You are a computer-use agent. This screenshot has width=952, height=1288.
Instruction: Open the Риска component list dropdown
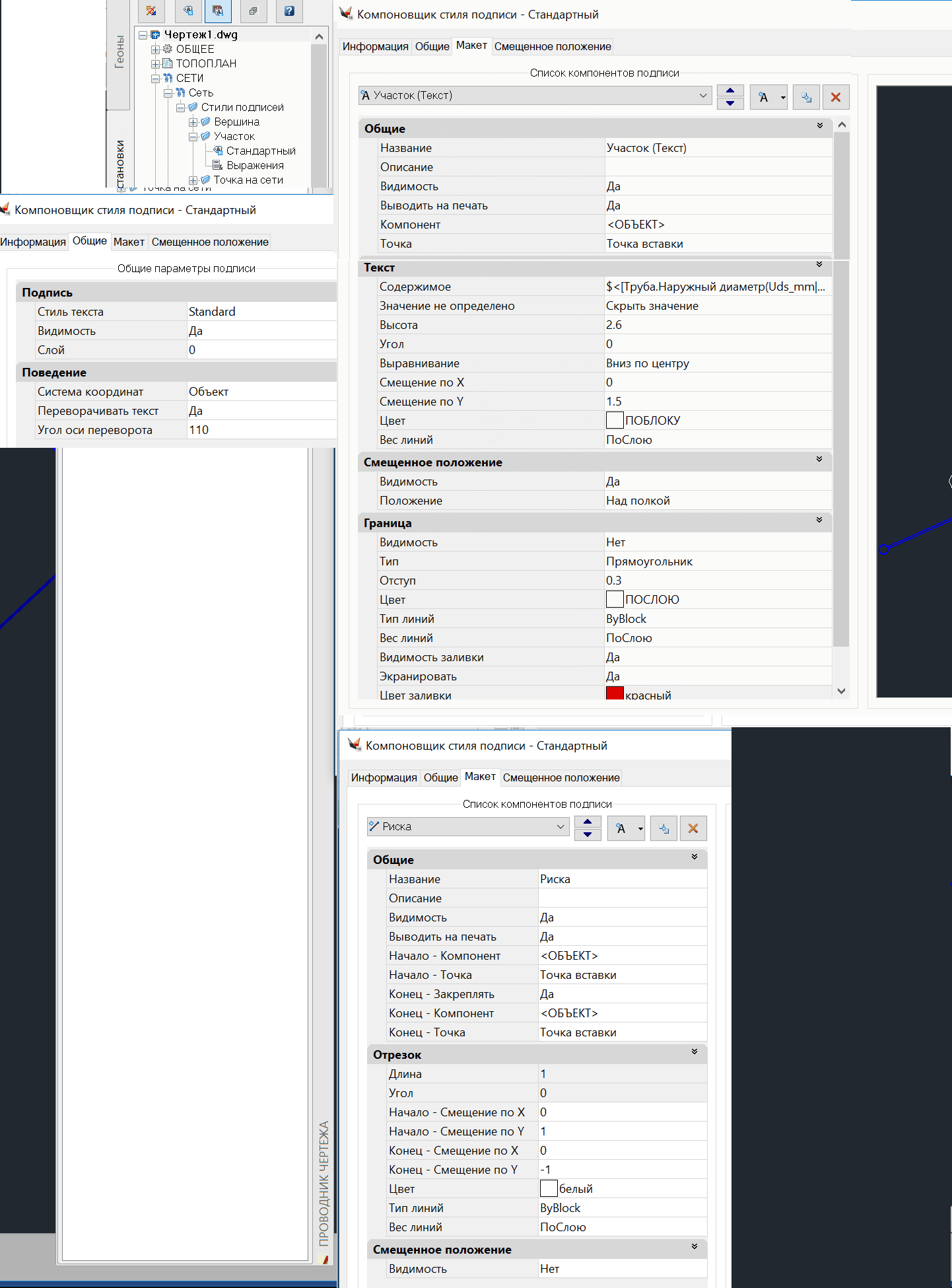560,827
